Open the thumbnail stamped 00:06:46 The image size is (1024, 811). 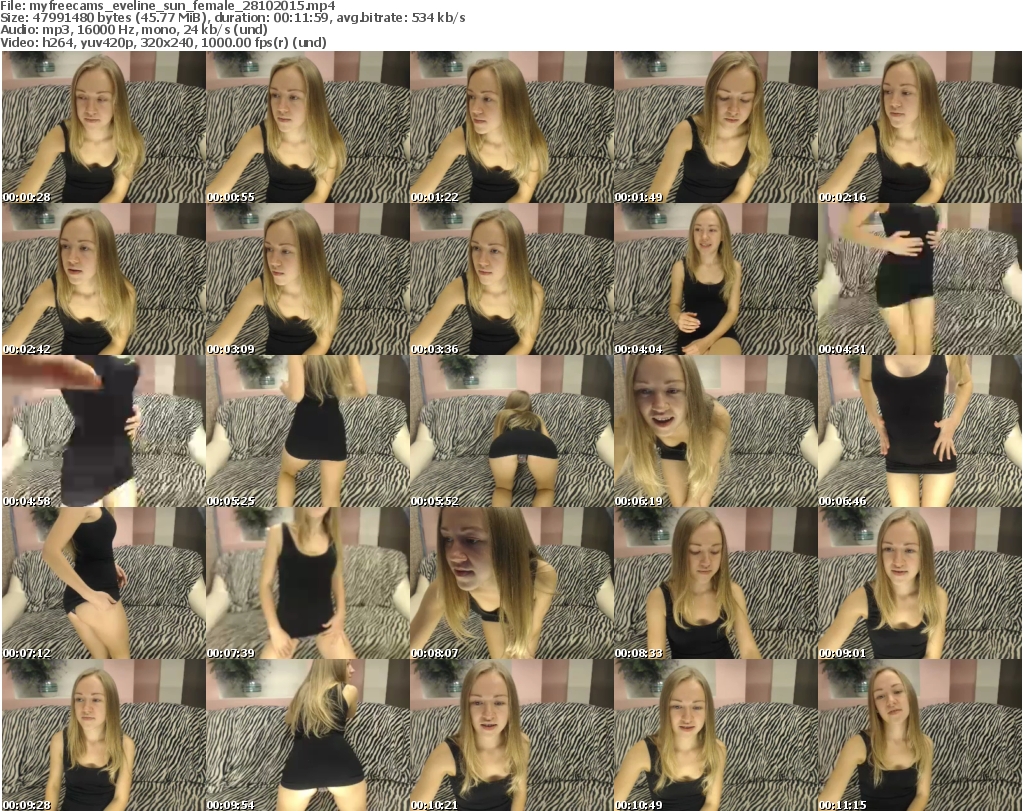920,431
